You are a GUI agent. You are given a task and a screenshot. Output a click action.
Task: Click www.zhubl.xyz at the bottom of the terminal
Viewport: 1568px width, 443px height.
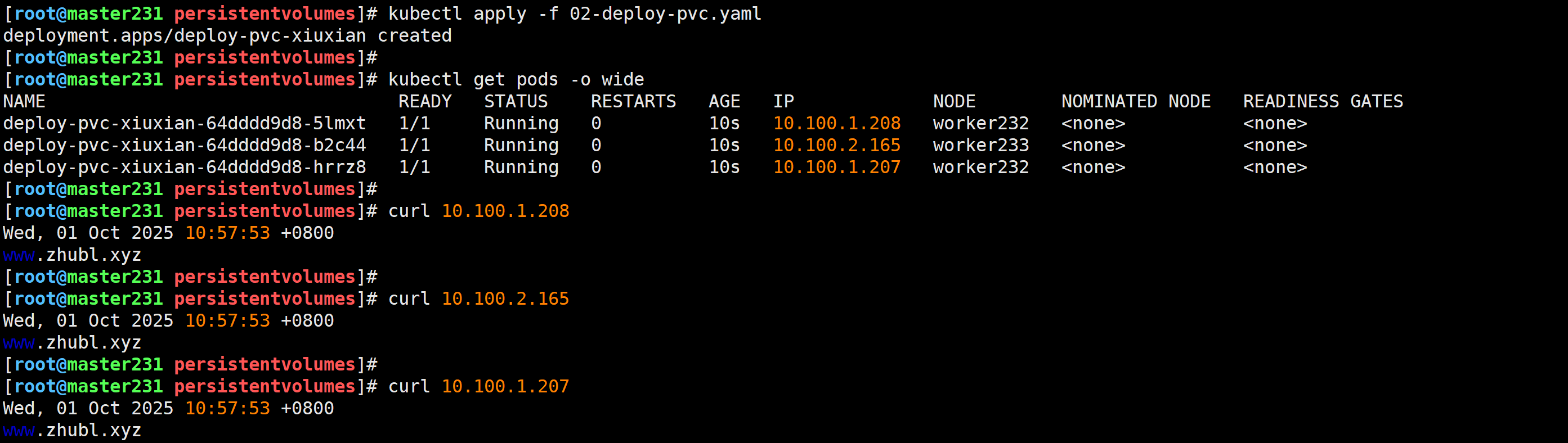(x=72, y=430)
